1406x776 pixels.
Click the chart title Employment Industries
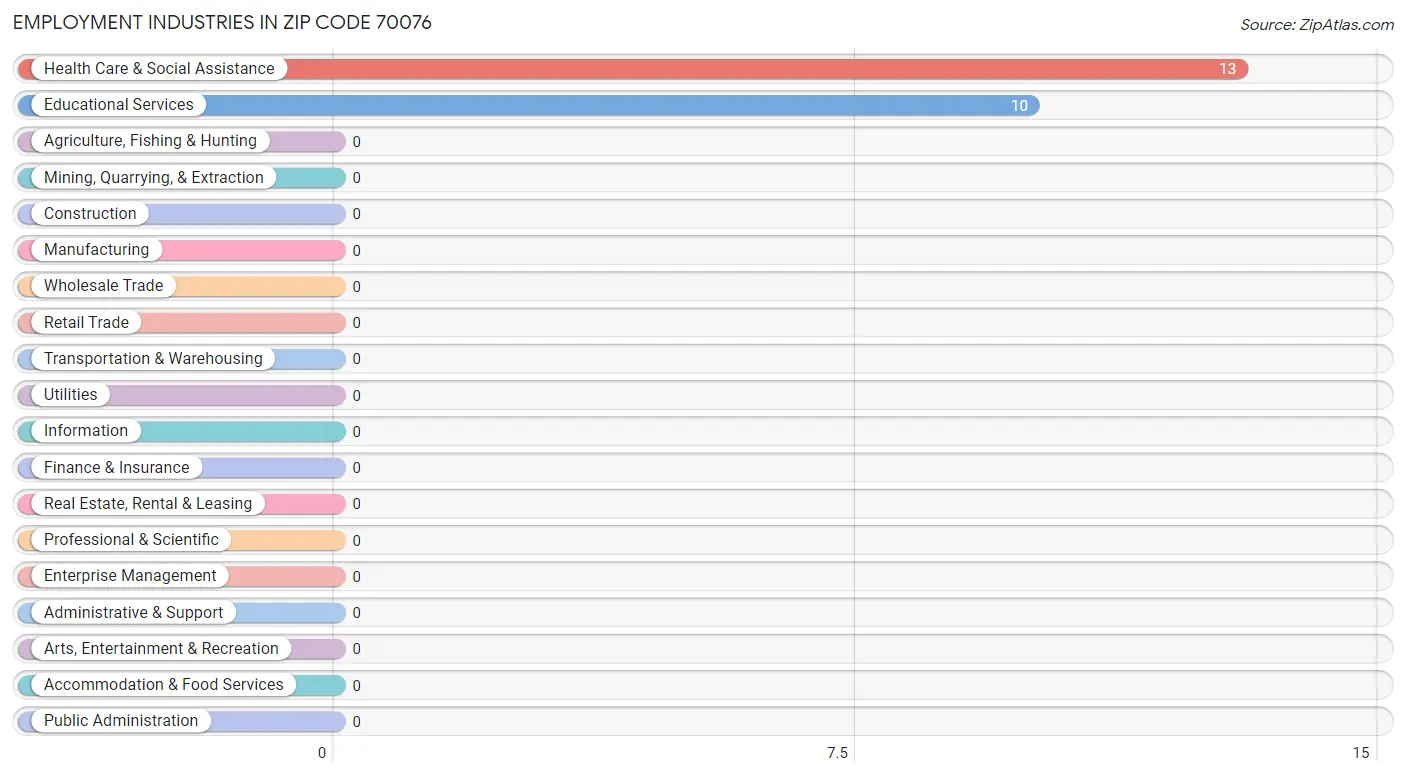(222, 22)
